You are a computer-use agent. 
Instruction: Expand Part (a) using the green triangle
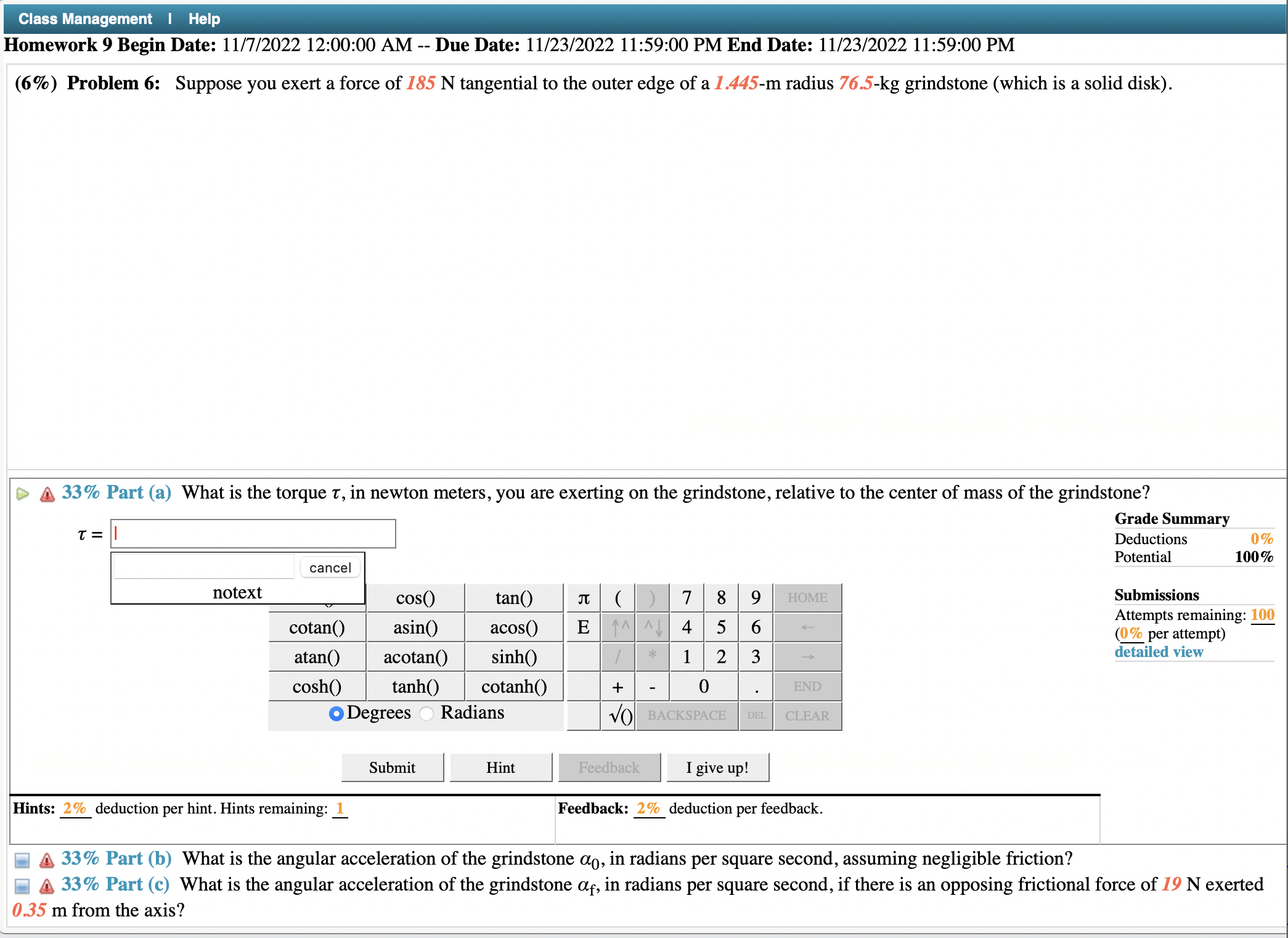pos(22,492)
